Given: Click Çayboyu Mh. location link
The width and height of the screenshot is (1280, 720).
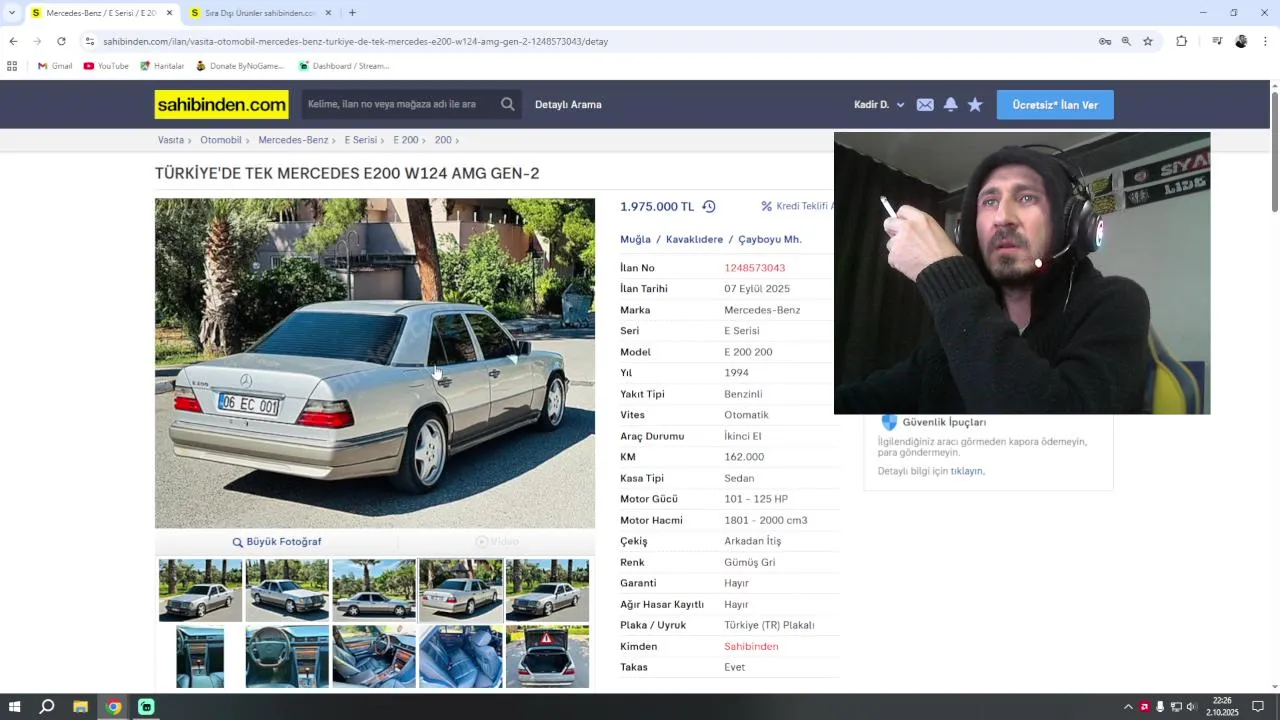Looking at the screenshot, I should [770, 240].
